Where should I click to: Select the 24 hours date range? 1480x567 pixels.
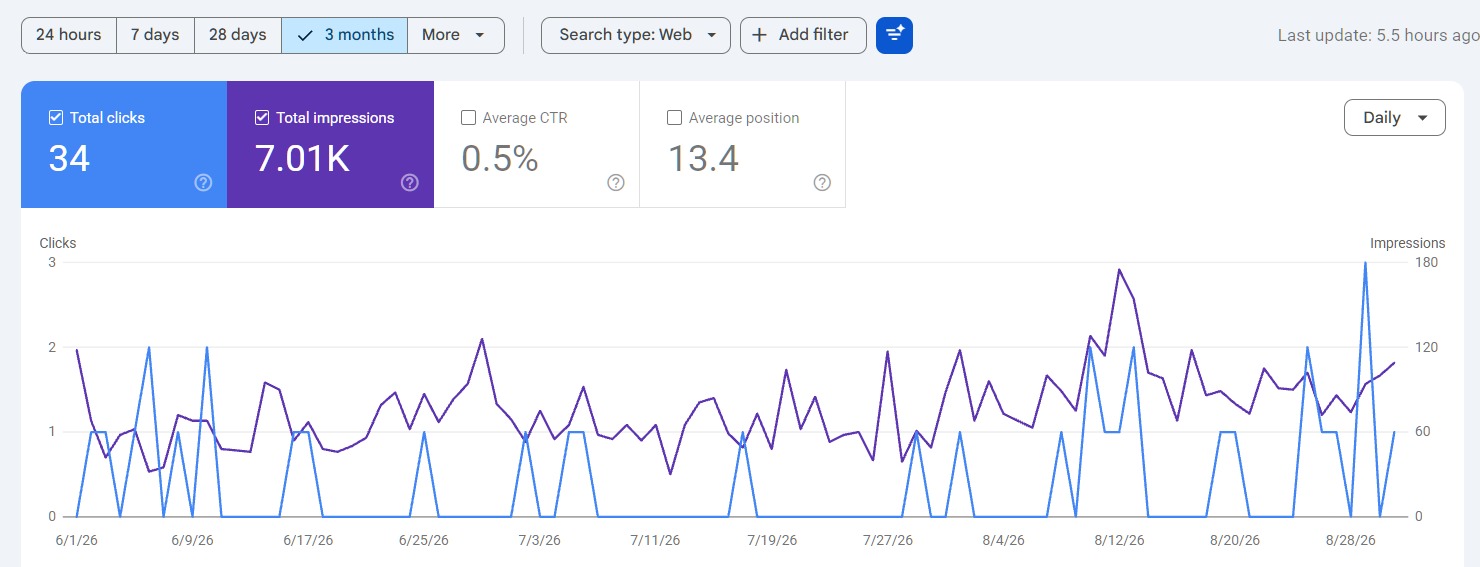tap(69, 35)
